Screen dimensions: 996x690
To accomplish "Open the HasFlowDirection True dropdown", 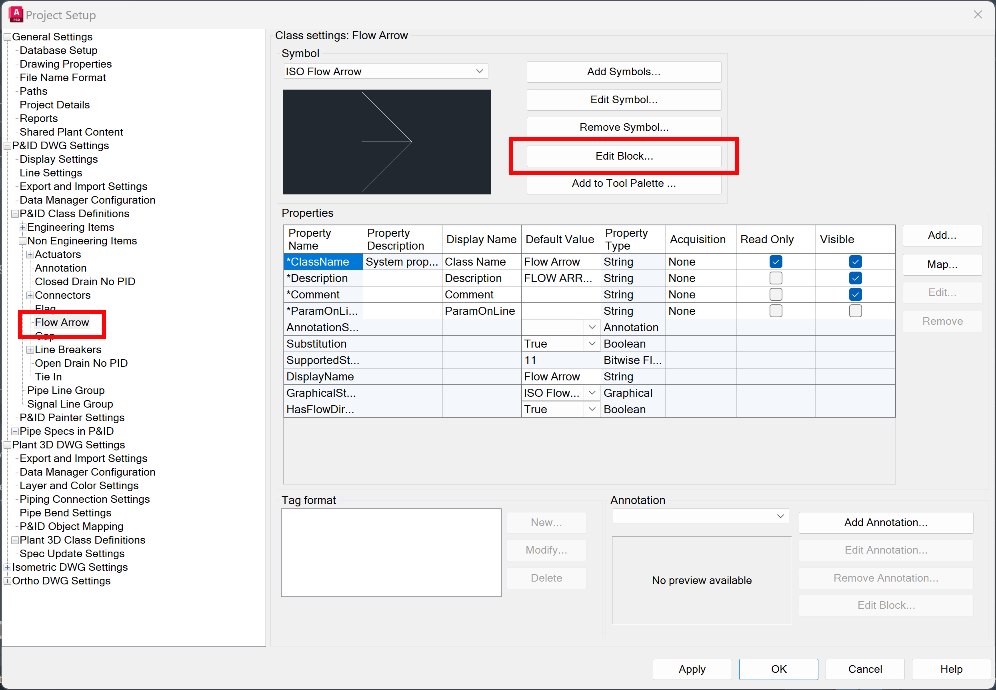I will pos(592,409).
